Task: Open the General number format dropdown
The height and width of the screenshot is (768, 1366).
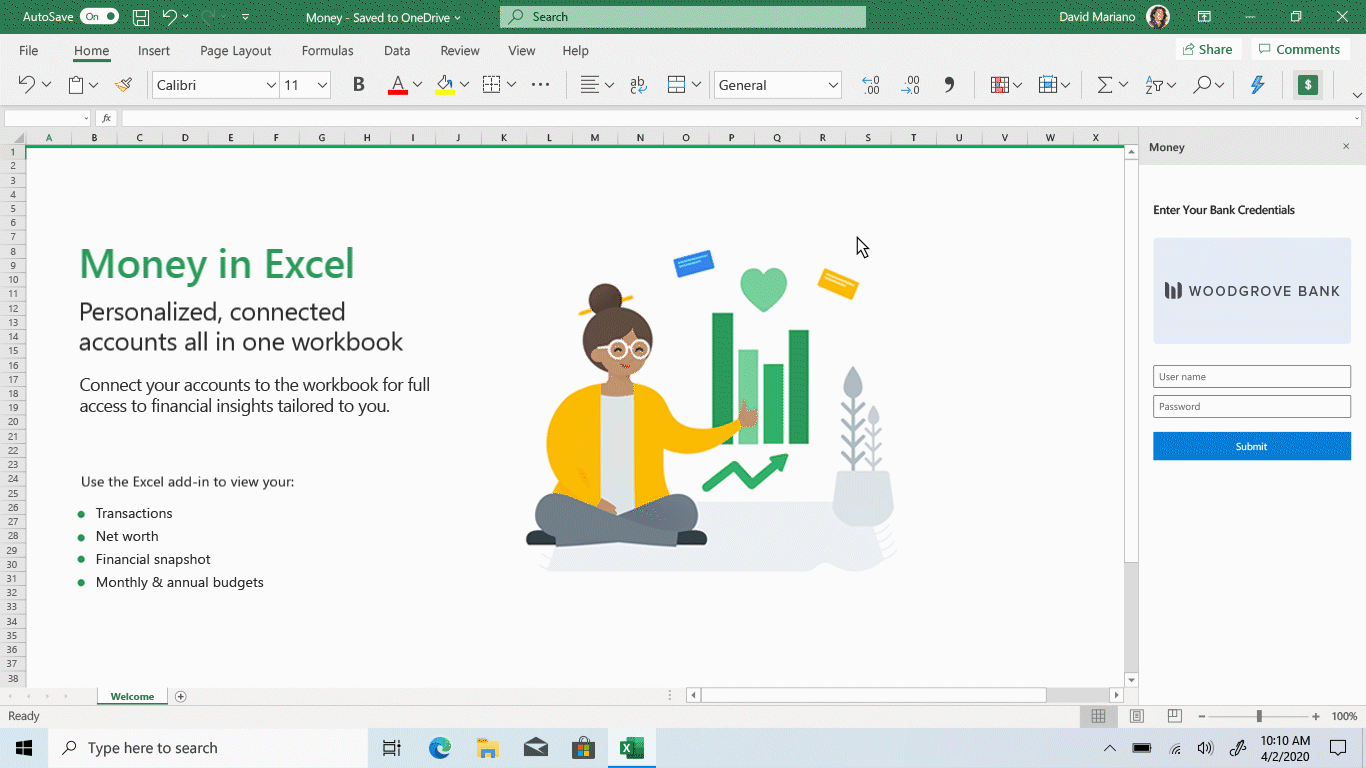Action: pyautogui.click(x=833, y=85)
